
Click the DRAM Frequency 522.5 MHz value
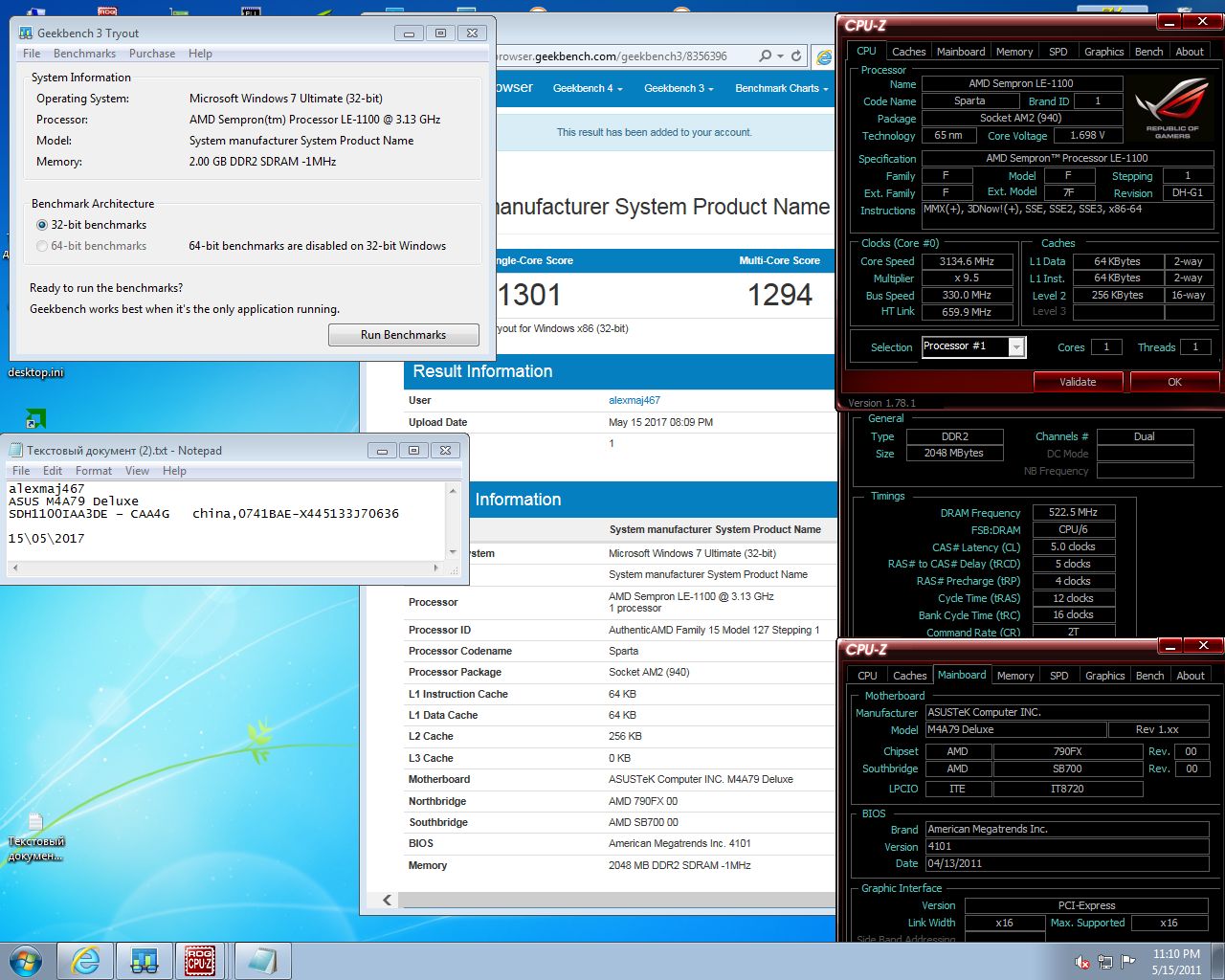click(1073, 513)
